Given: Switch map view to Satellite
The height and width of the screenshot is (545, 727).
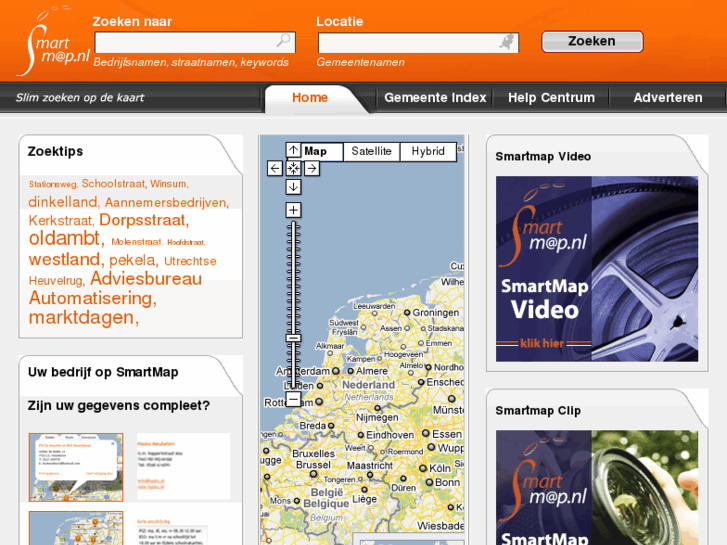Looking at the screenshot, I should click(x=371, y=152).
